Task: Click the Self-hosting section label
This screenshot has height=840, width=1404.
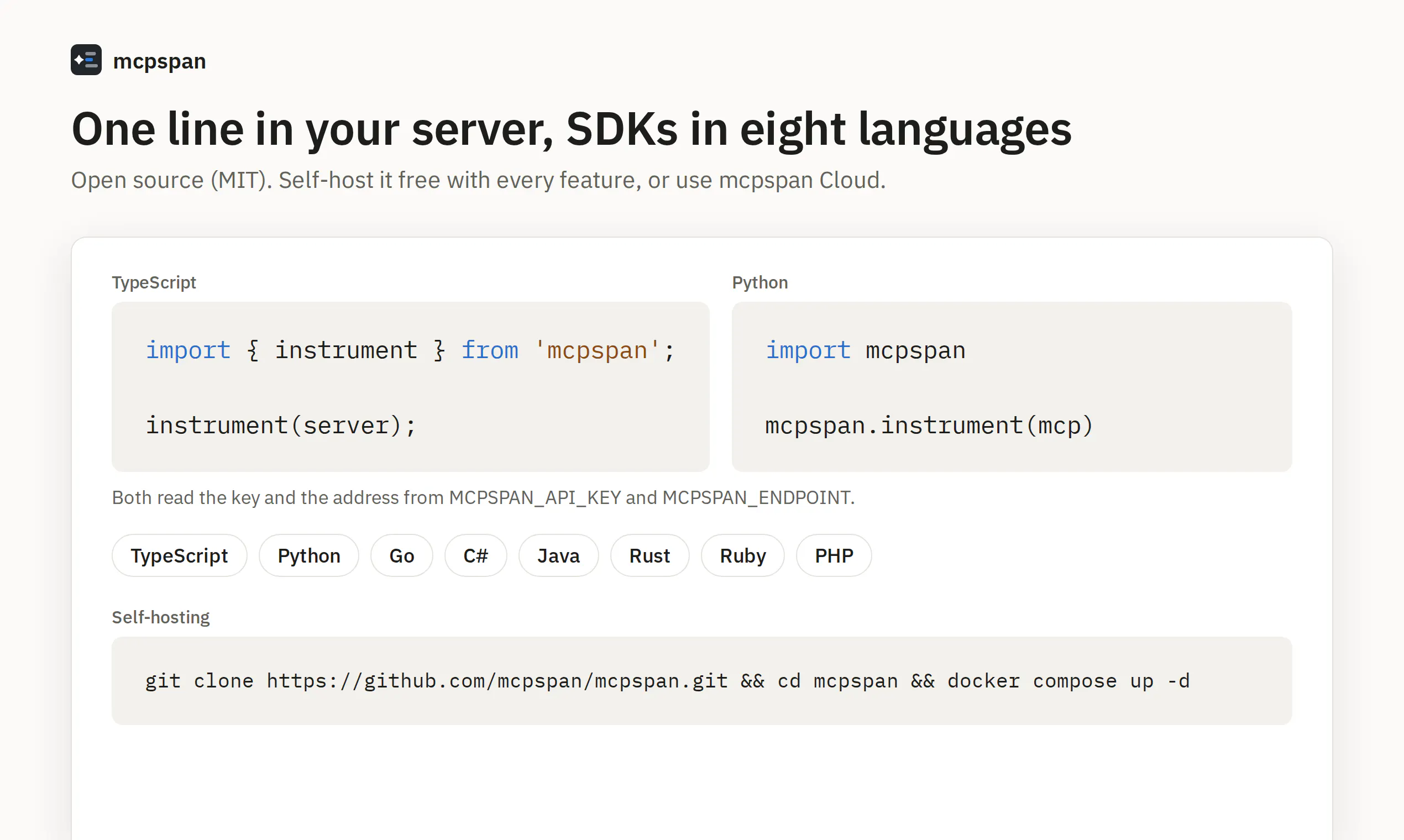Action: pyautogui.click(x=161, y=617)
